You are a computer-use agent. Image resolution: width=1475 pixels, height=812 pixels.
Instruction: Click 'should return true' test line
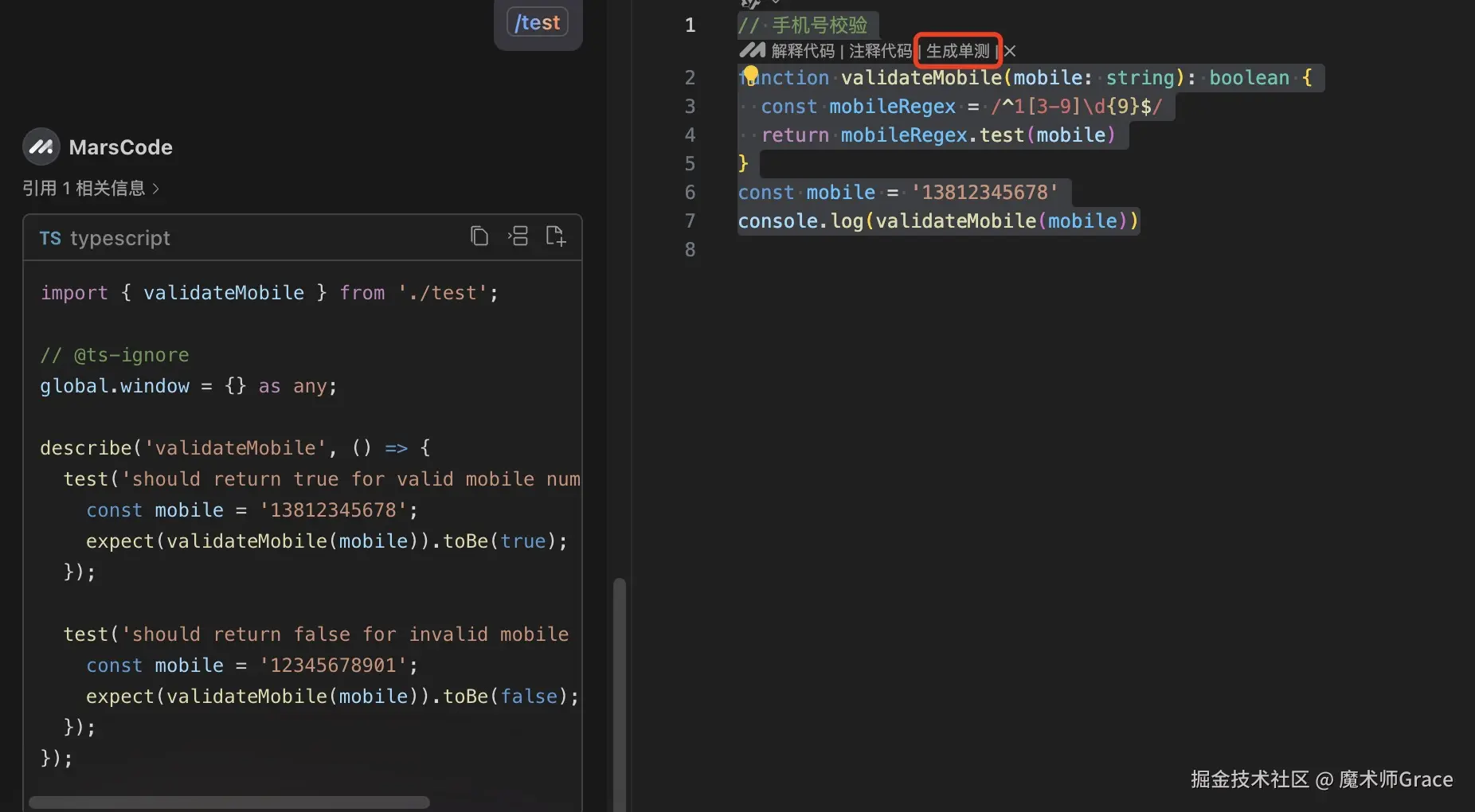[322, 479]
